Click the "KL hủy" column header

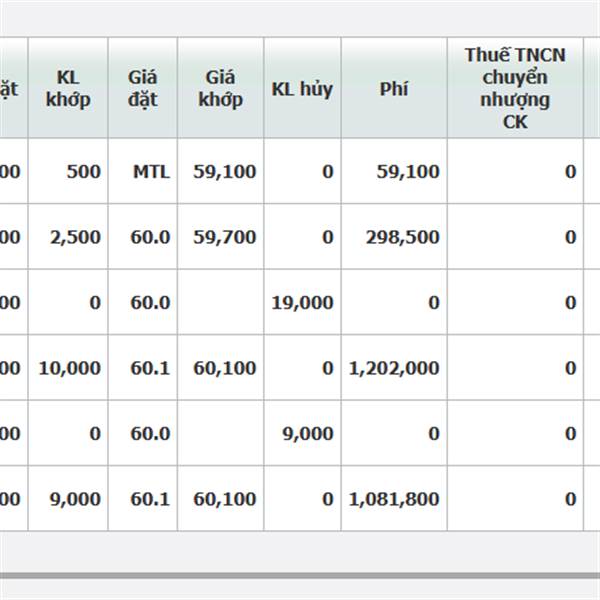302,88
